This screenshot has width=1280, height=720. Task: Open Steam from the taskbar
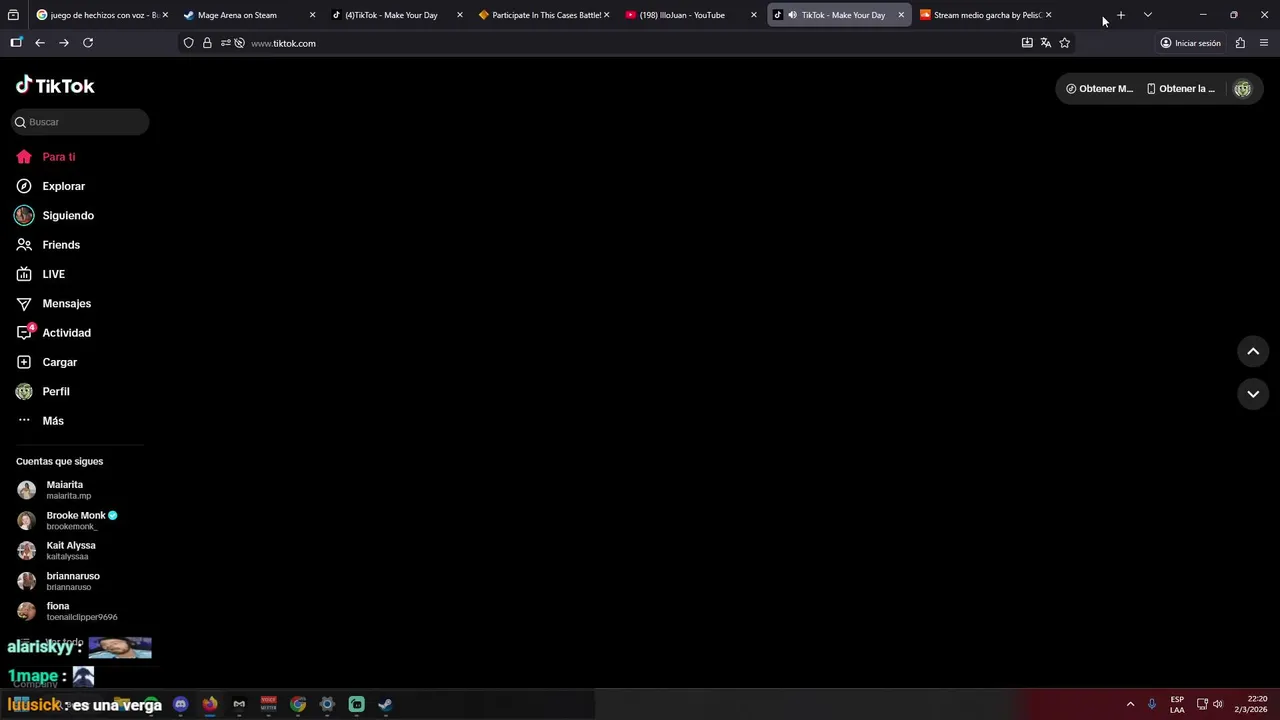pos(385,704)
